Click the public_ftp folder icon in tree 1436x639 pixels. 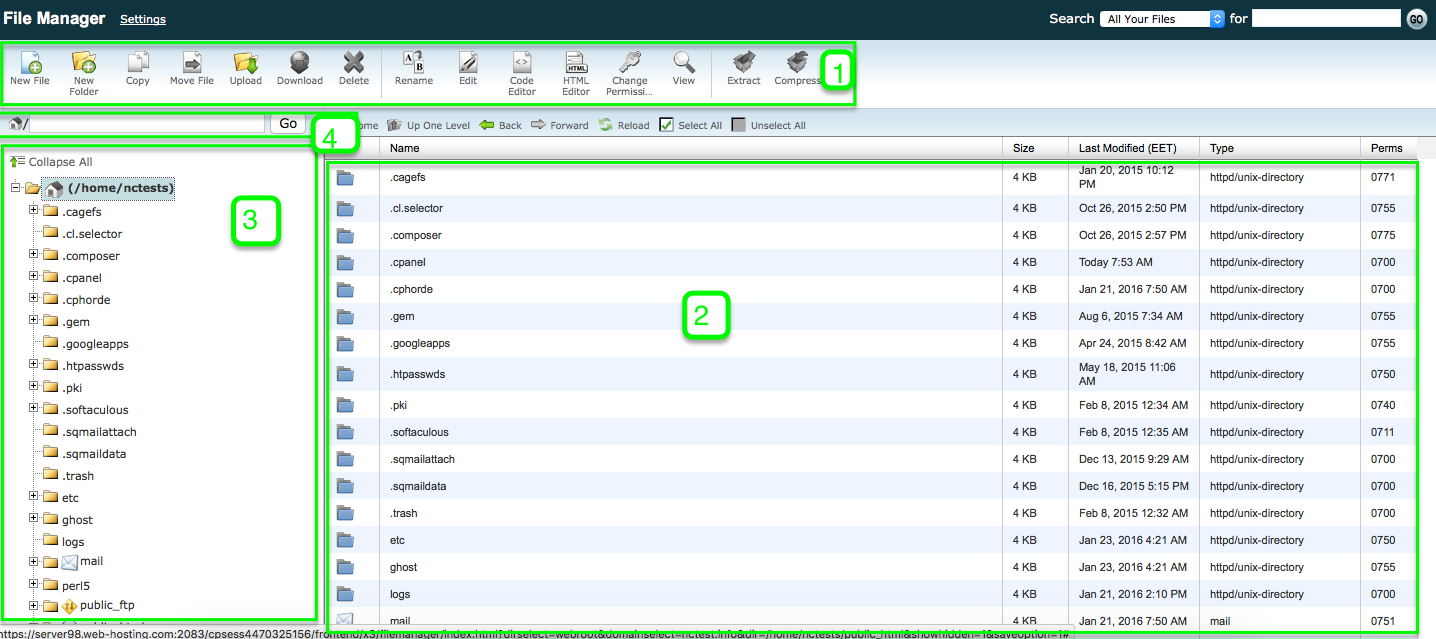tap(69, 605)
